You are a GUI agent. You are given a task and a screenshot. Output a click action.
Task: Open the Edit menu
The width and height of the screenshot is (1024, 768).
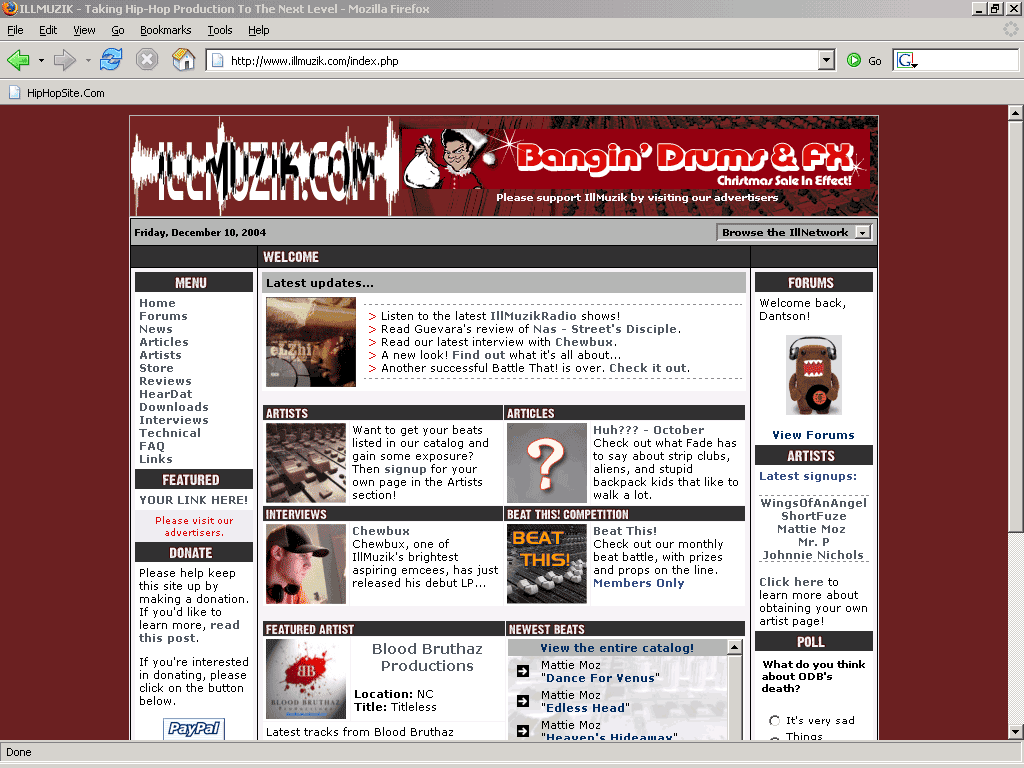click(x=48, y=30)
